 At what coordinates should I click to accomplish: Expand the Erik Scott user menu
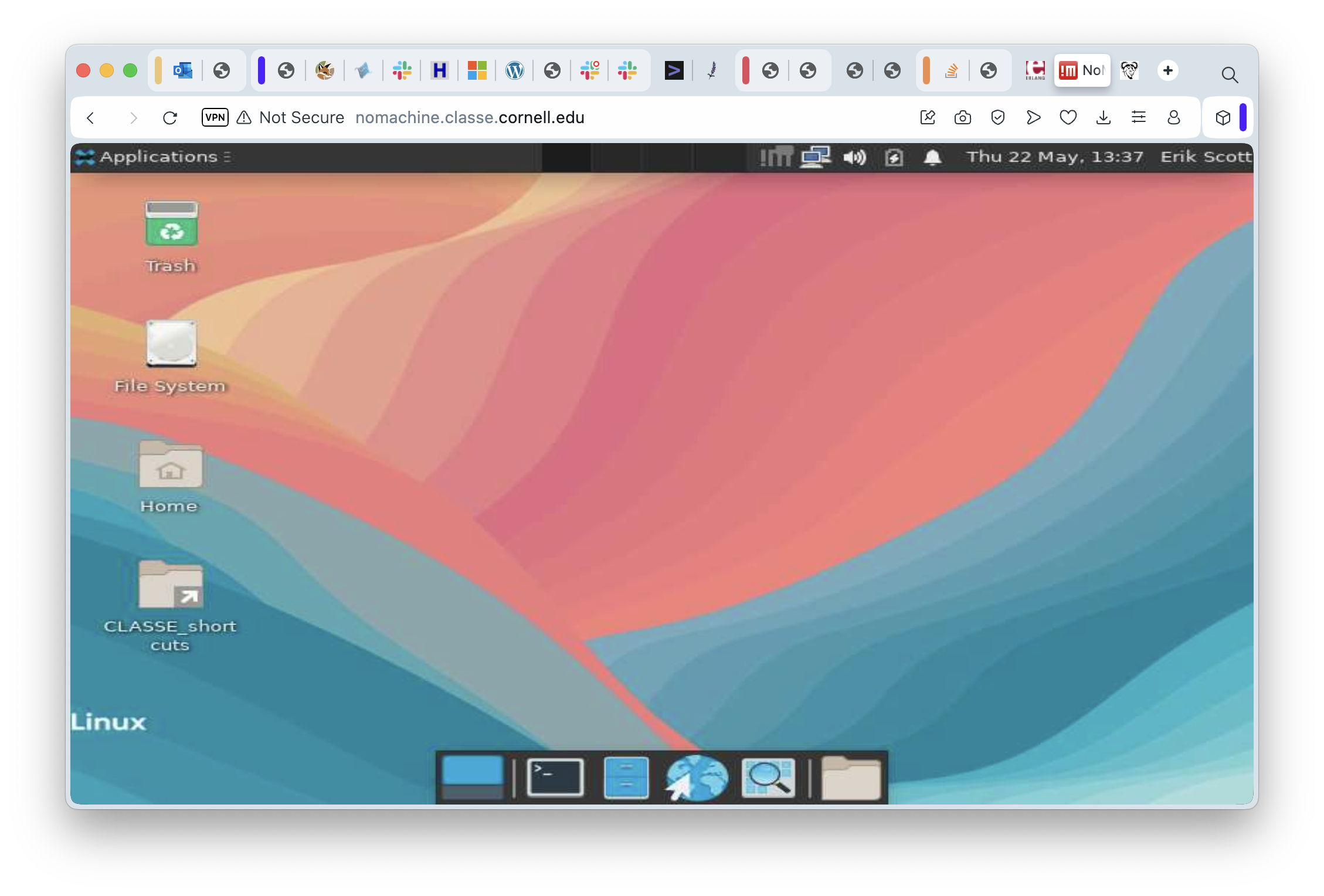click(x=1206, y=157)
